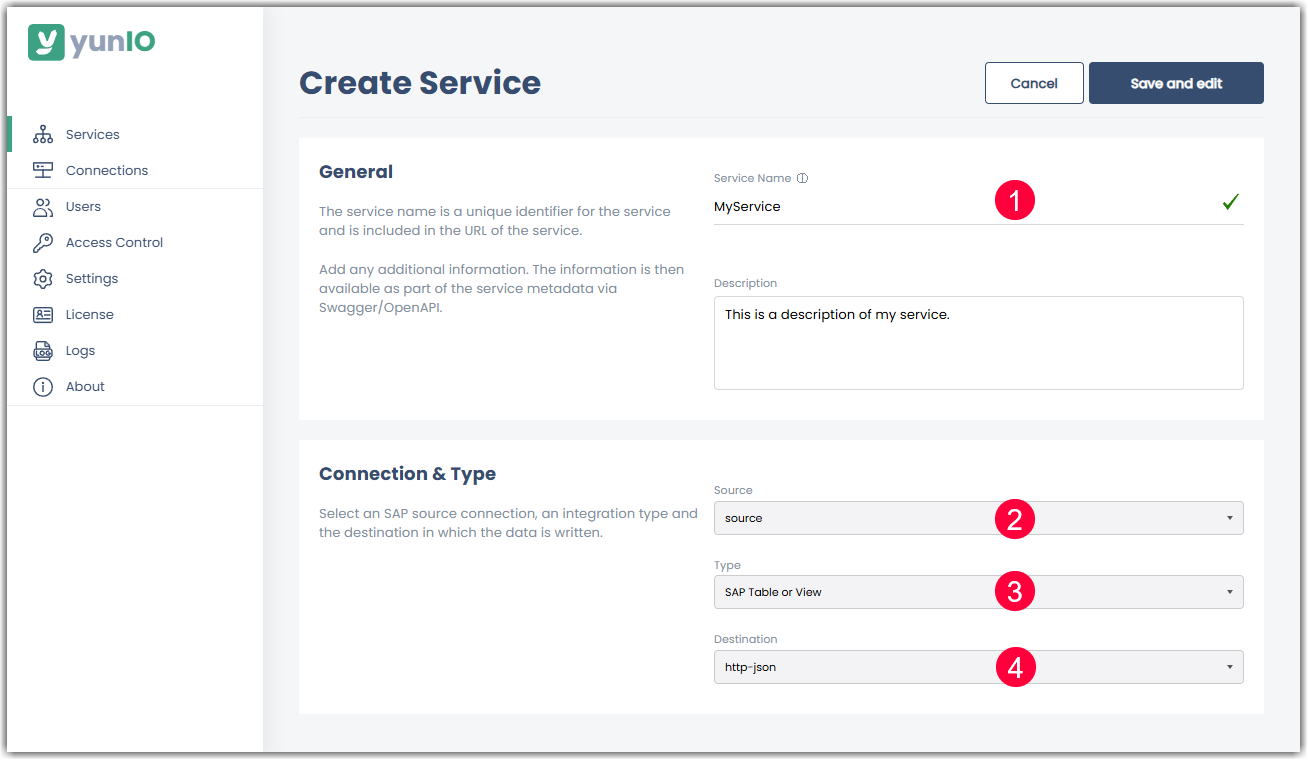Click the yunIO logo
Image resolution: width=1308 pixels, height=760 pixels.
[x=91, y=42]
